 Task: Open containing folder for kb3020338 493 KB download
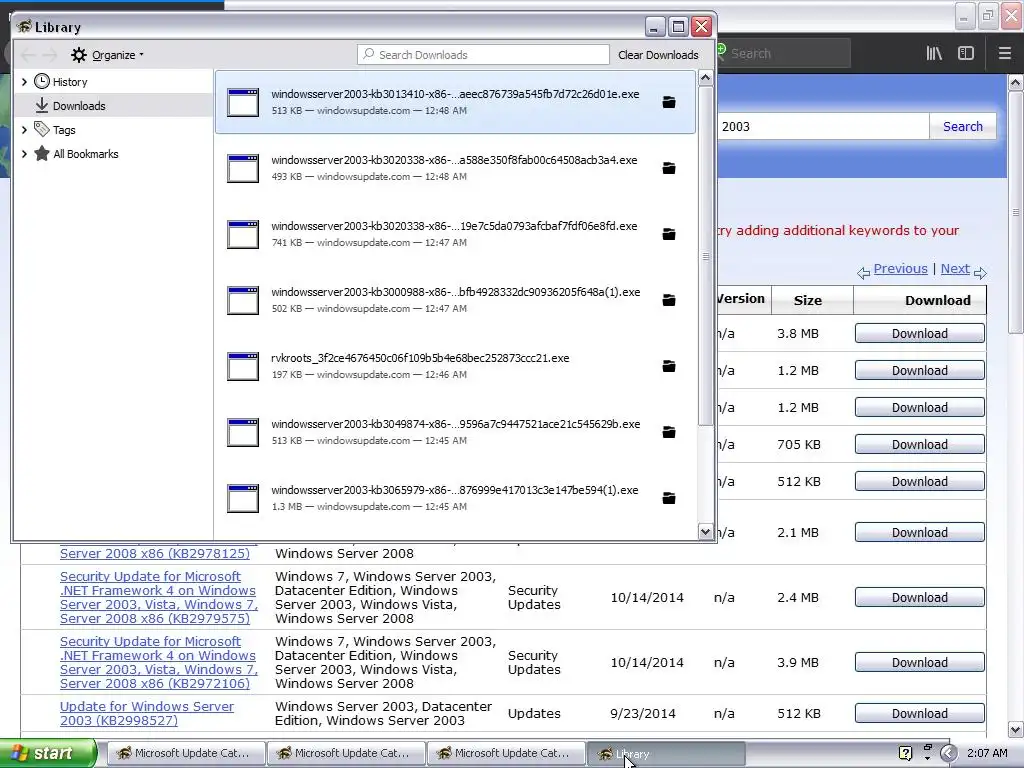point(669,168)
